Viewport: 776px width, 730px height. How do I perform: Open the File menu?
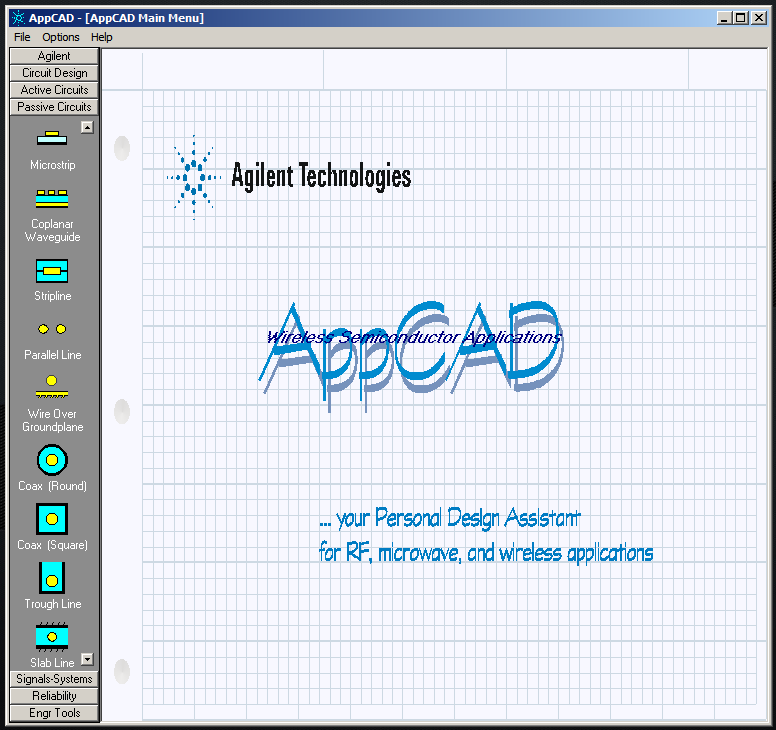click(x=22, y=37)
